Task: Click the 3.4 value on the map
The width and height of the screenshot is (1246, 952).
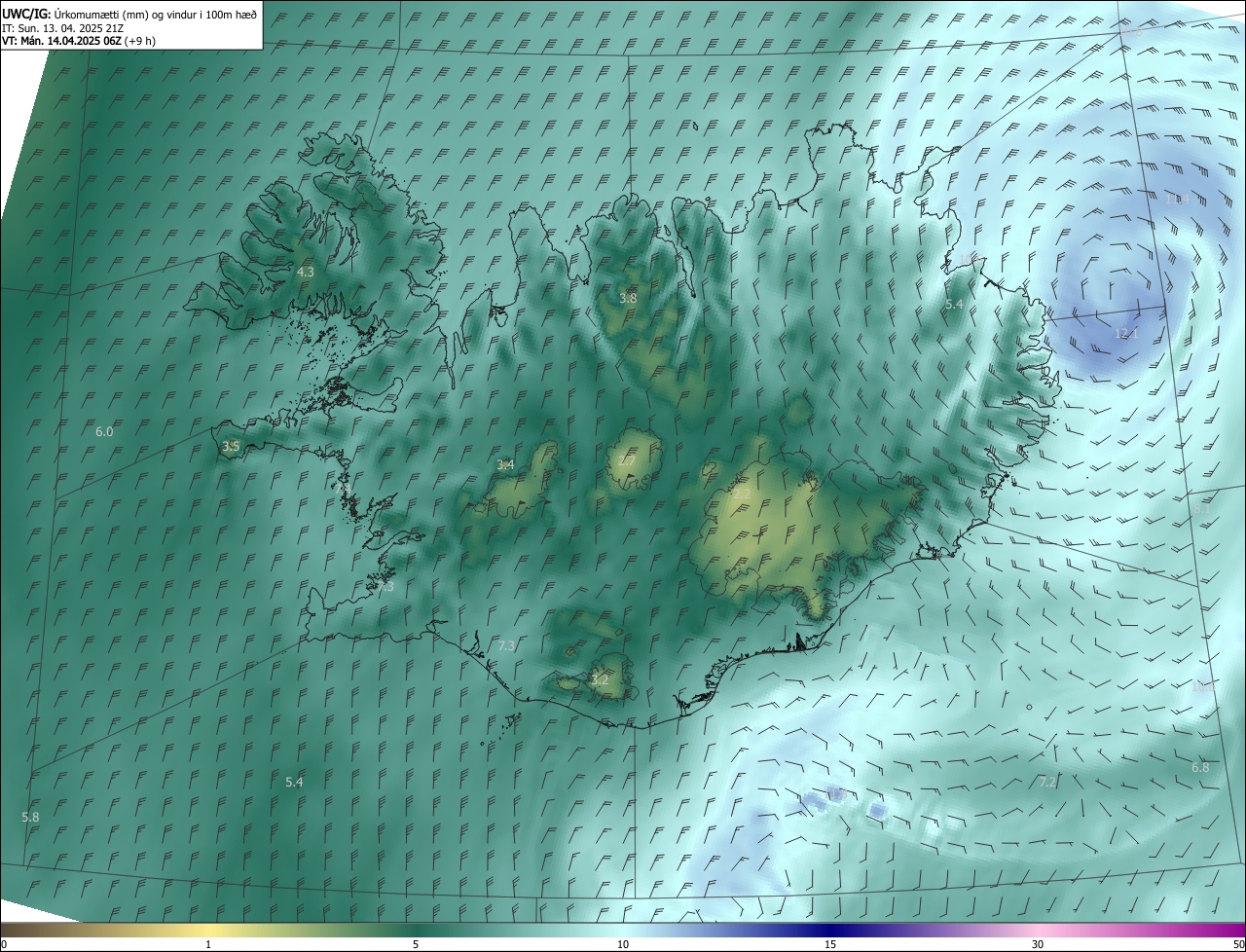Action: (x=505, y=465)
